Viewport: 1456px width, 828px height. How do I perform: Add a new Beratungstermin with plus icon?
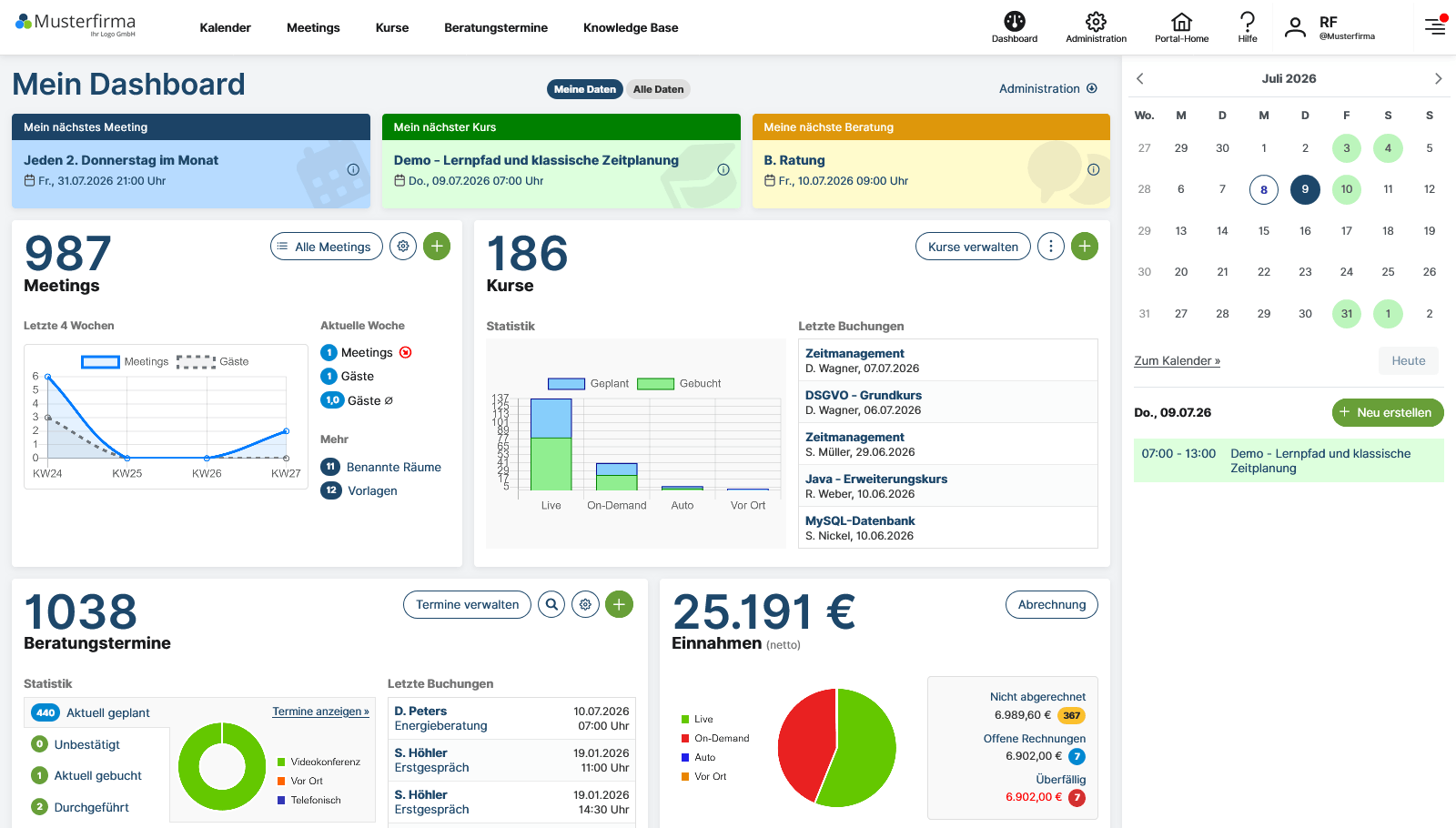pos(619,604)
